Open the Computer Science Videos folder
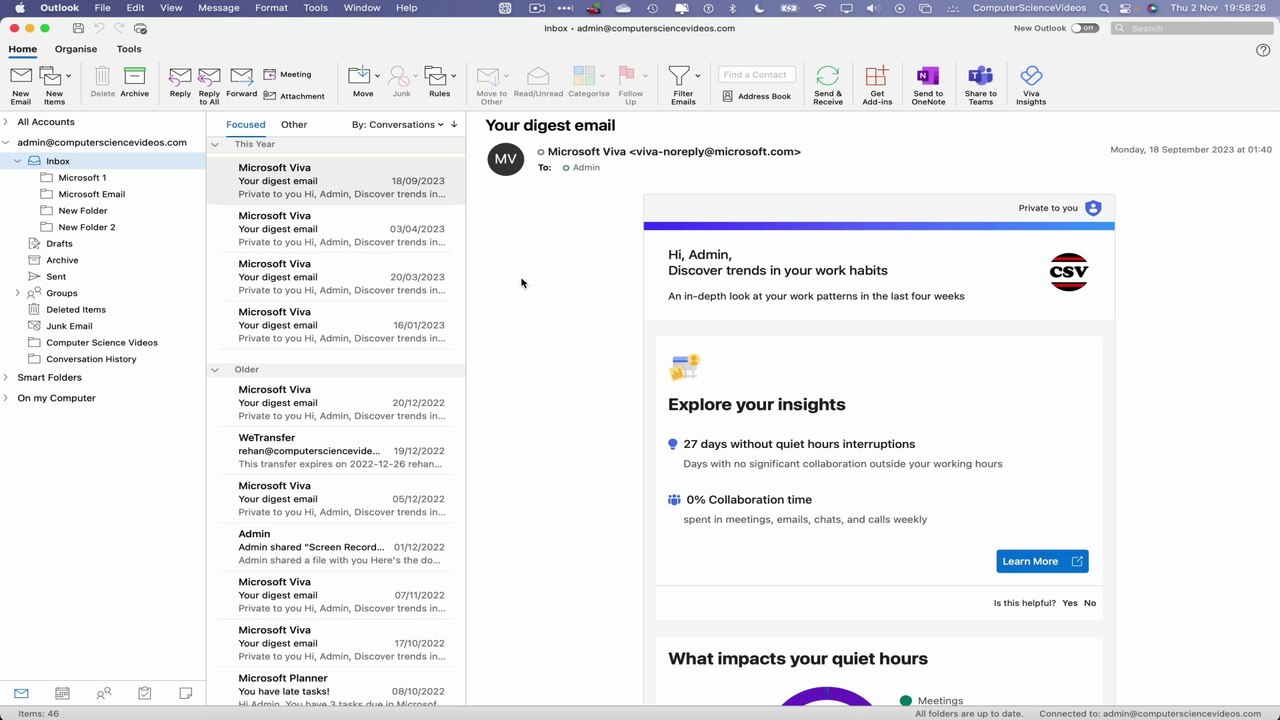 (x=102, y=342)
